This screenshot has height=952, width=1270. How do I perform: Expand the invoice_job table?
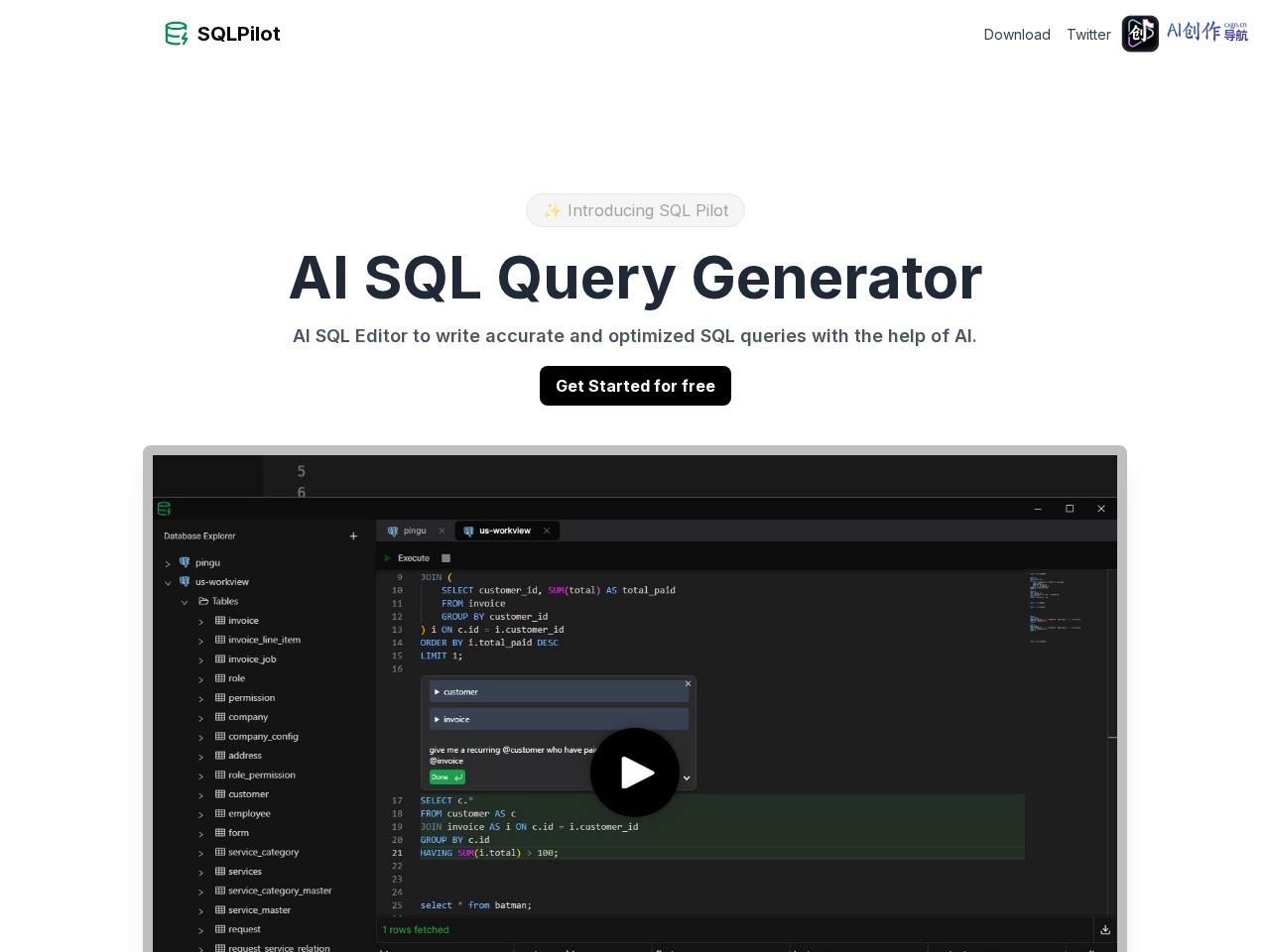200,659
